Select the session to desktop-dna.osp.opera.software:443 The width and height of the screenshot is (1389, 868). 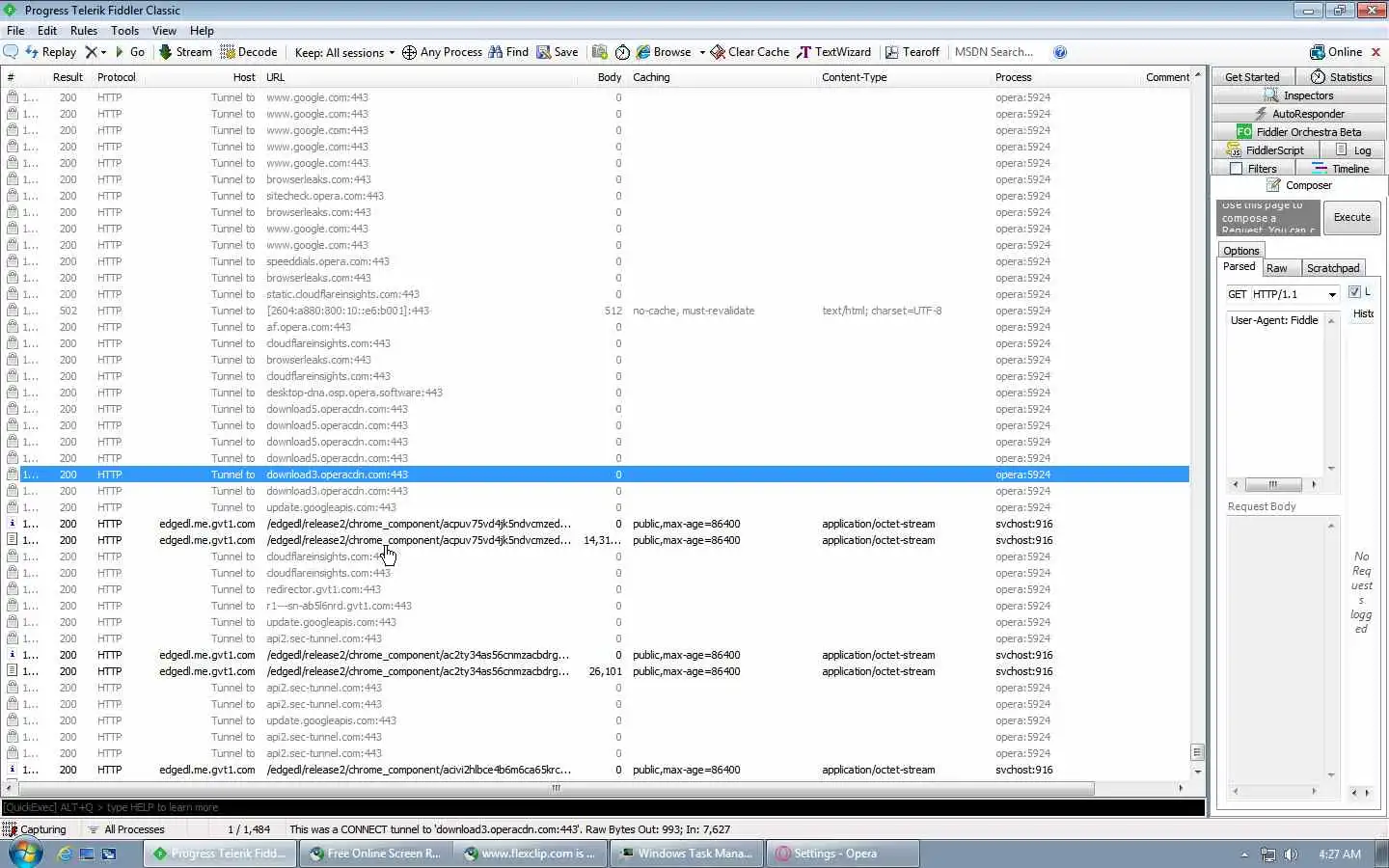(596, 393)
